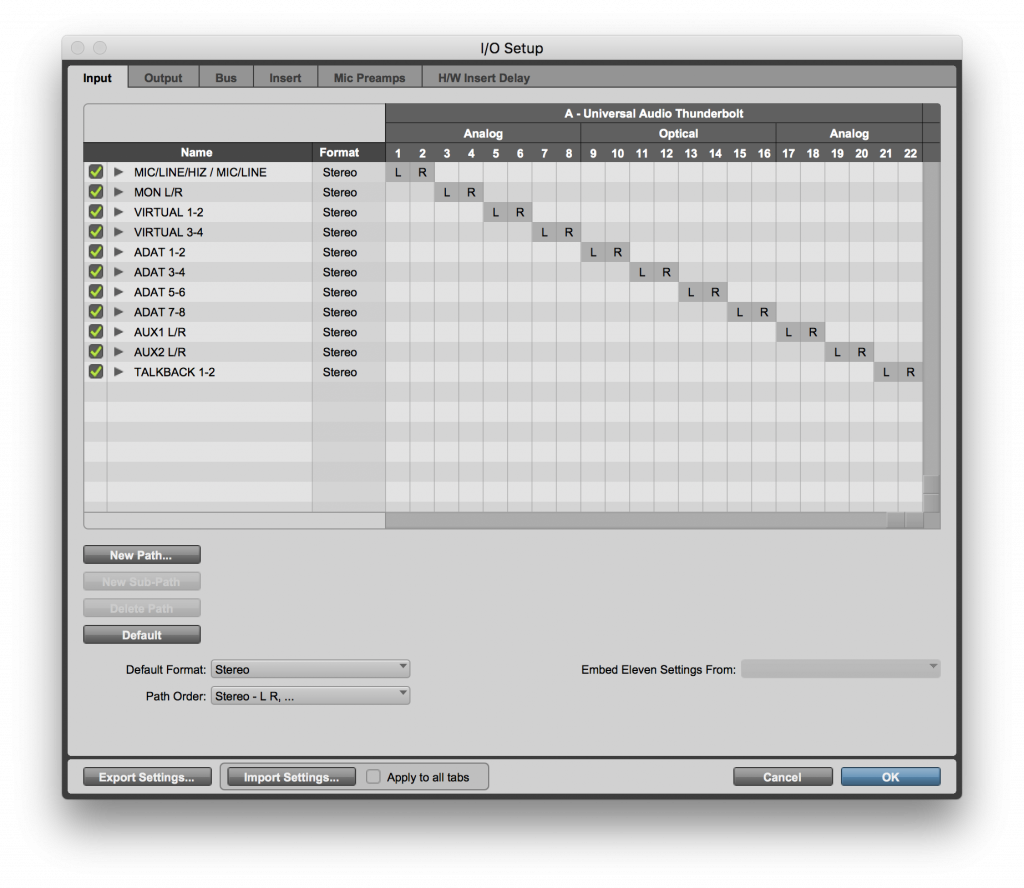
Task: Click the New Path button
Action: click(141, 554)
